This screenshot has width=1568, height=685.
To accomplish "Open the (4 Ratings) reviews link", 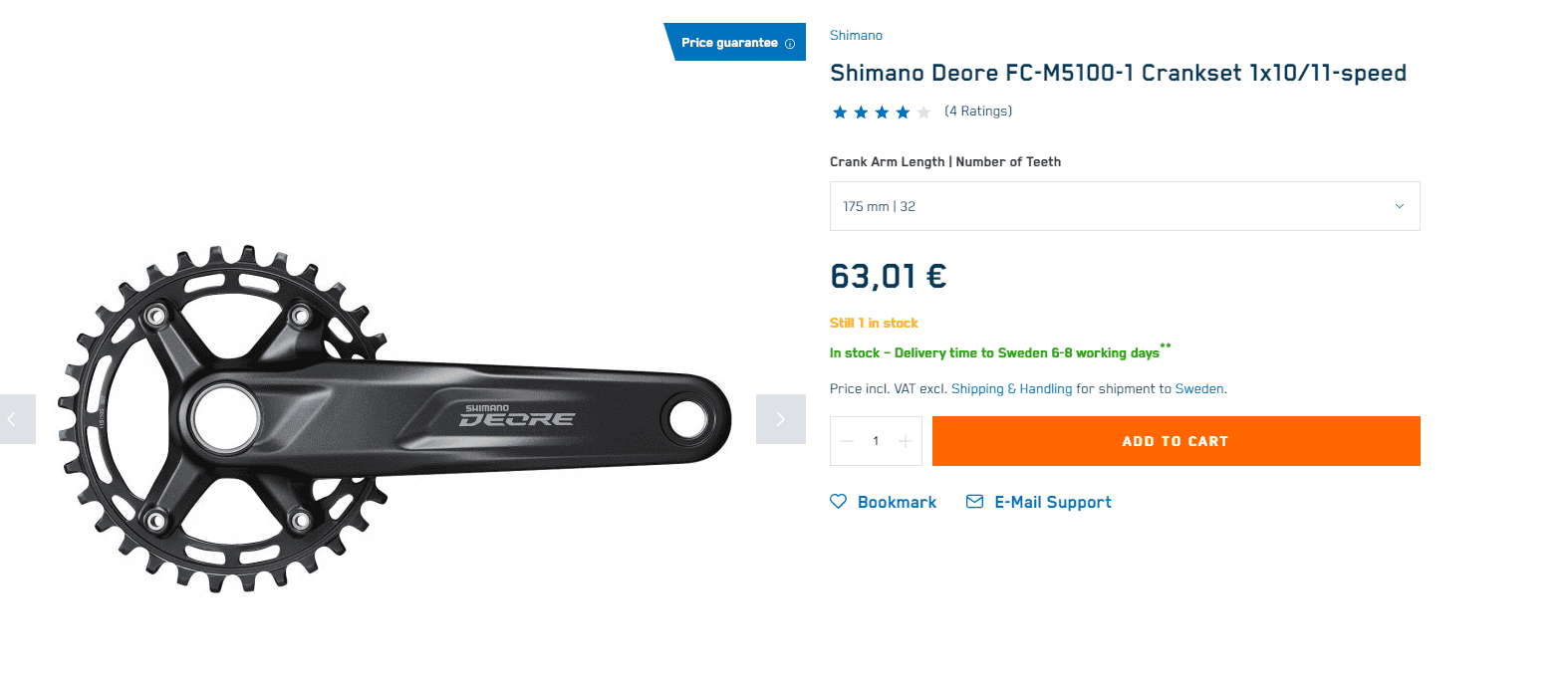I will pos(978,112).
